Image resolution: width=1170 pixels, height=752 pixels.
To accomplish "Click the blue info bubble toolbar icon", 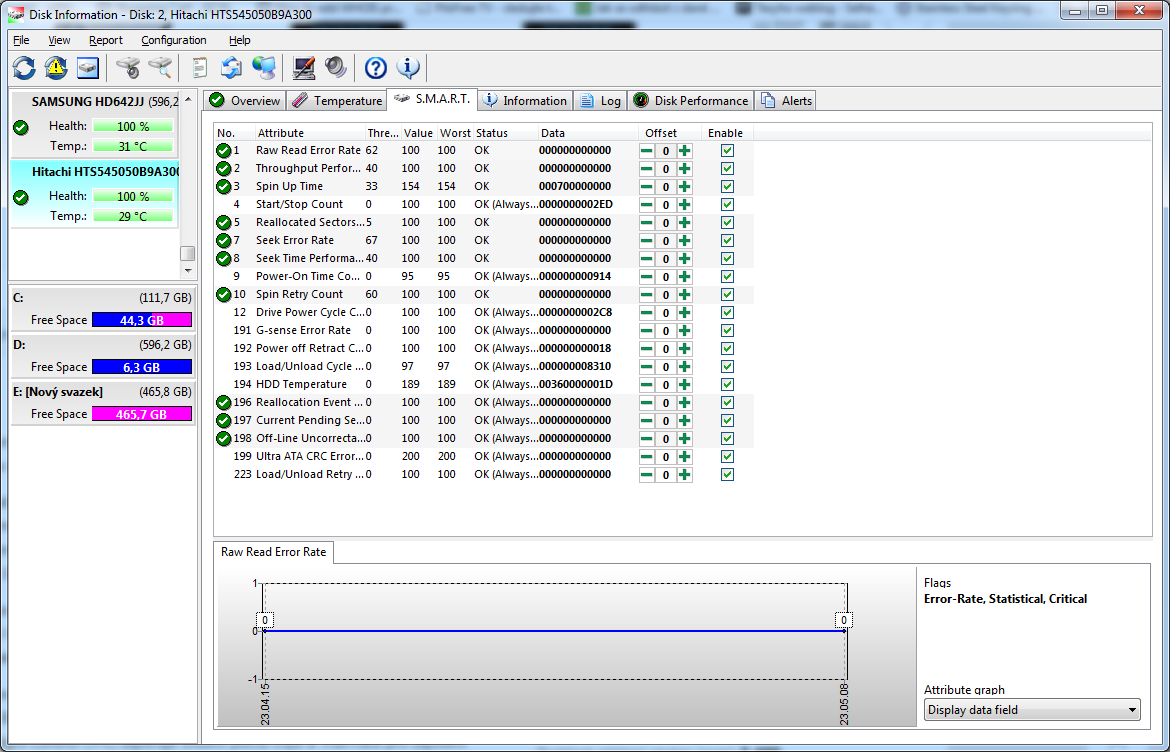I will [408, 68].
